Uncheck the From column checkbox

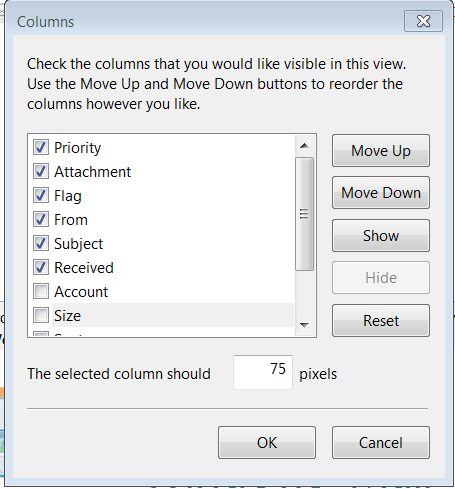(41, 219)
